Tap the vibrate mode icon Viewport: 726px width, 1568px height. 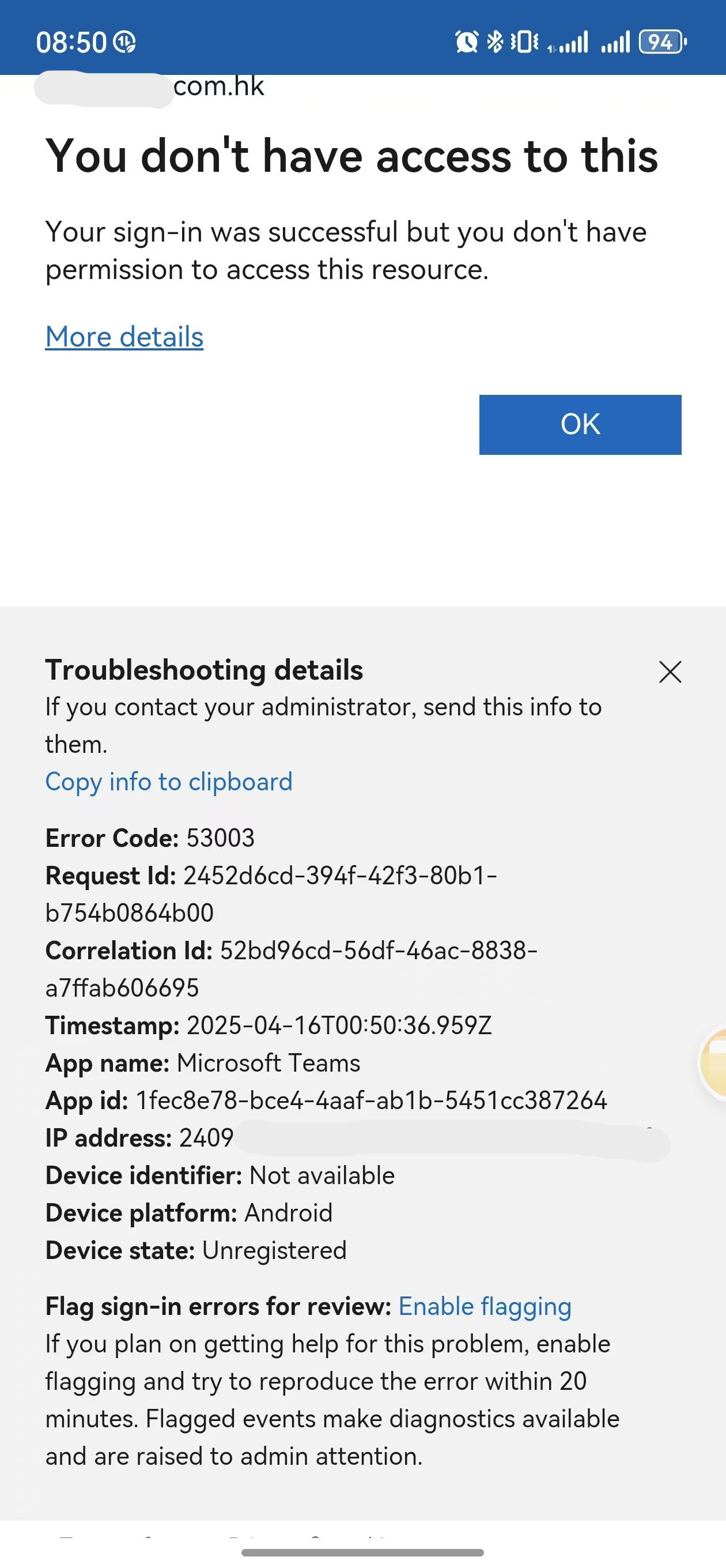click(x=524, y=42)
